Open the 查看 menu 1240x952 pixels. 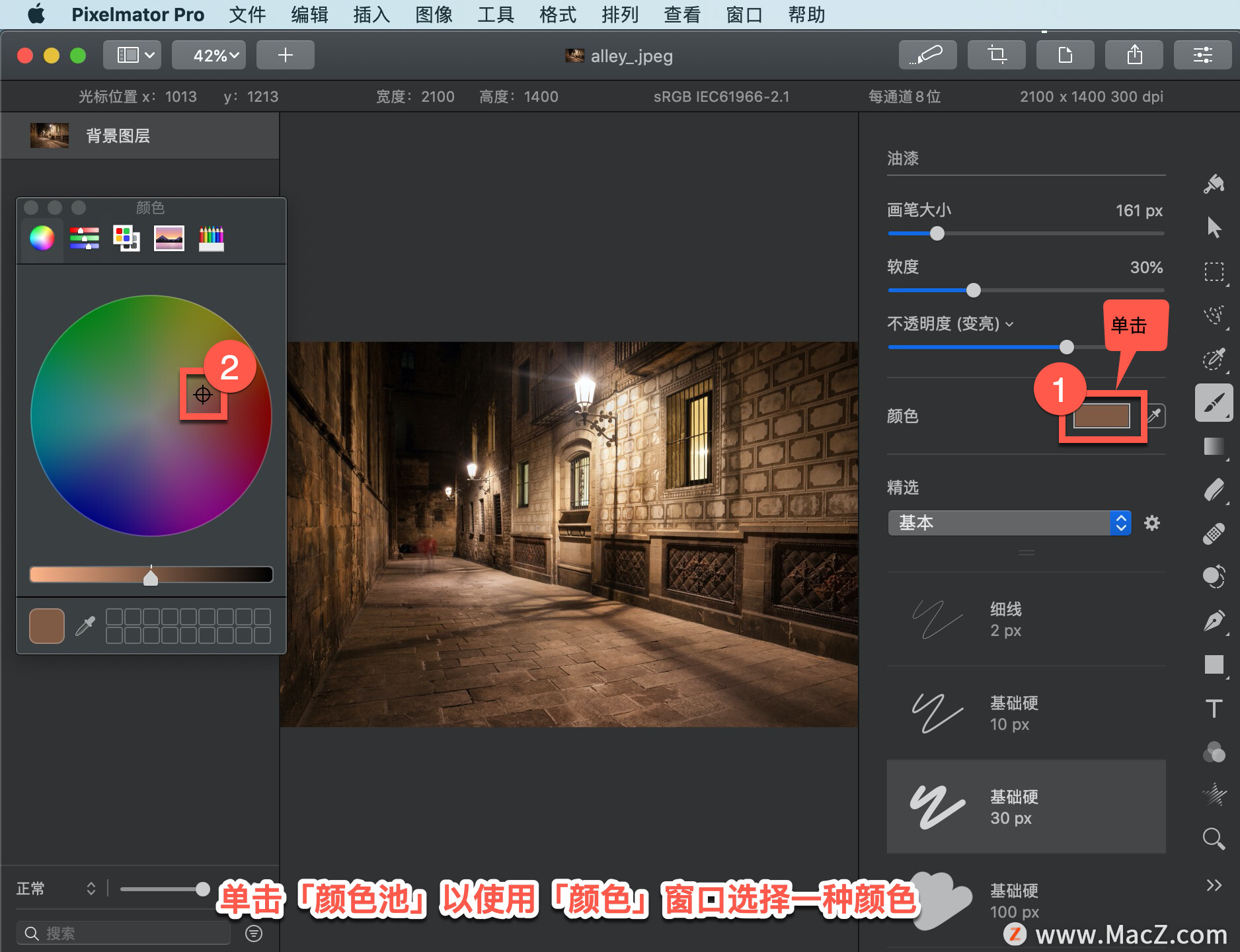(x=682, y=15)
